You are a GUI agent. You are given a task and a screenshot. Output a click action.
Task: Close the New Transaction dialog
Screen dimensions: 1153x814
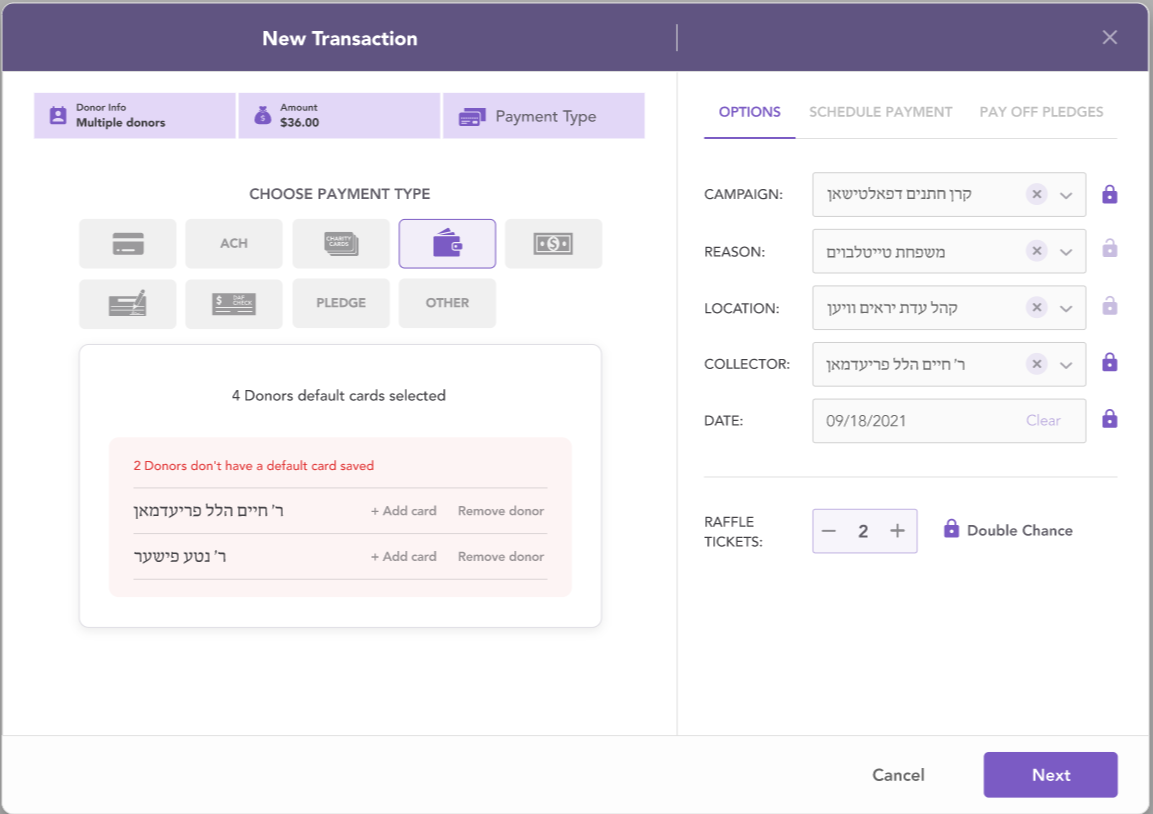pos(1110,38)
